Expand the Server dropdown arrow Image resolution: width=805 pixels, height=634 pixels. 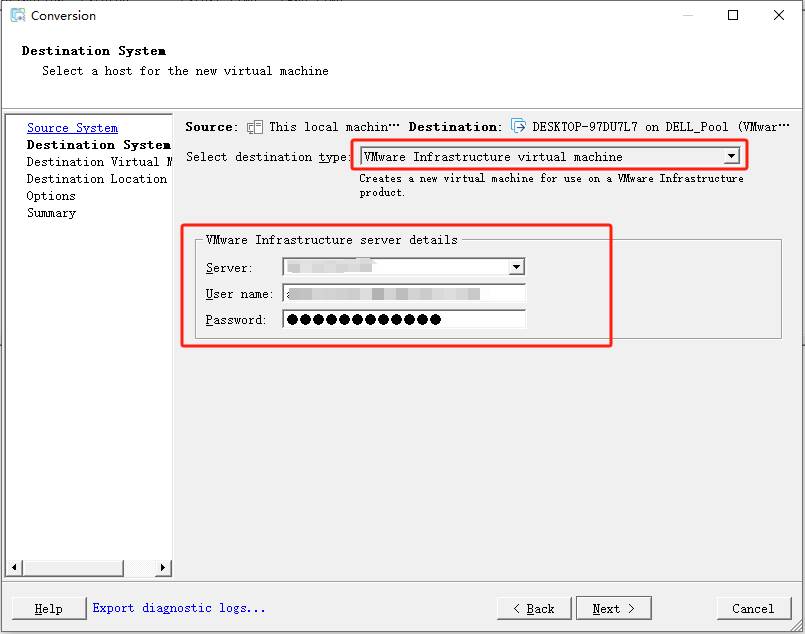coord(516,267)
